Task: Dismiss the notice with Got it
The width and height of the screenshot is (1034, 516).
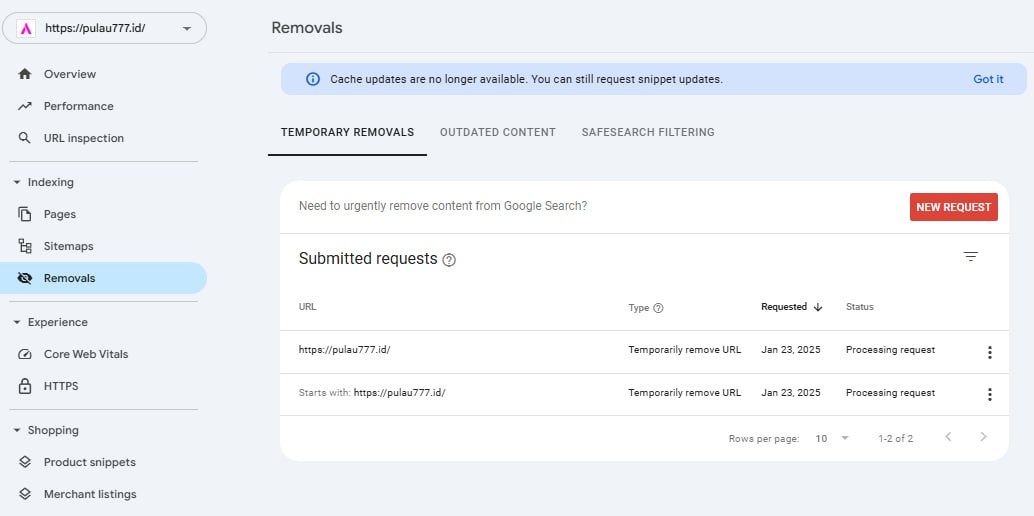Action: [987, 79]
